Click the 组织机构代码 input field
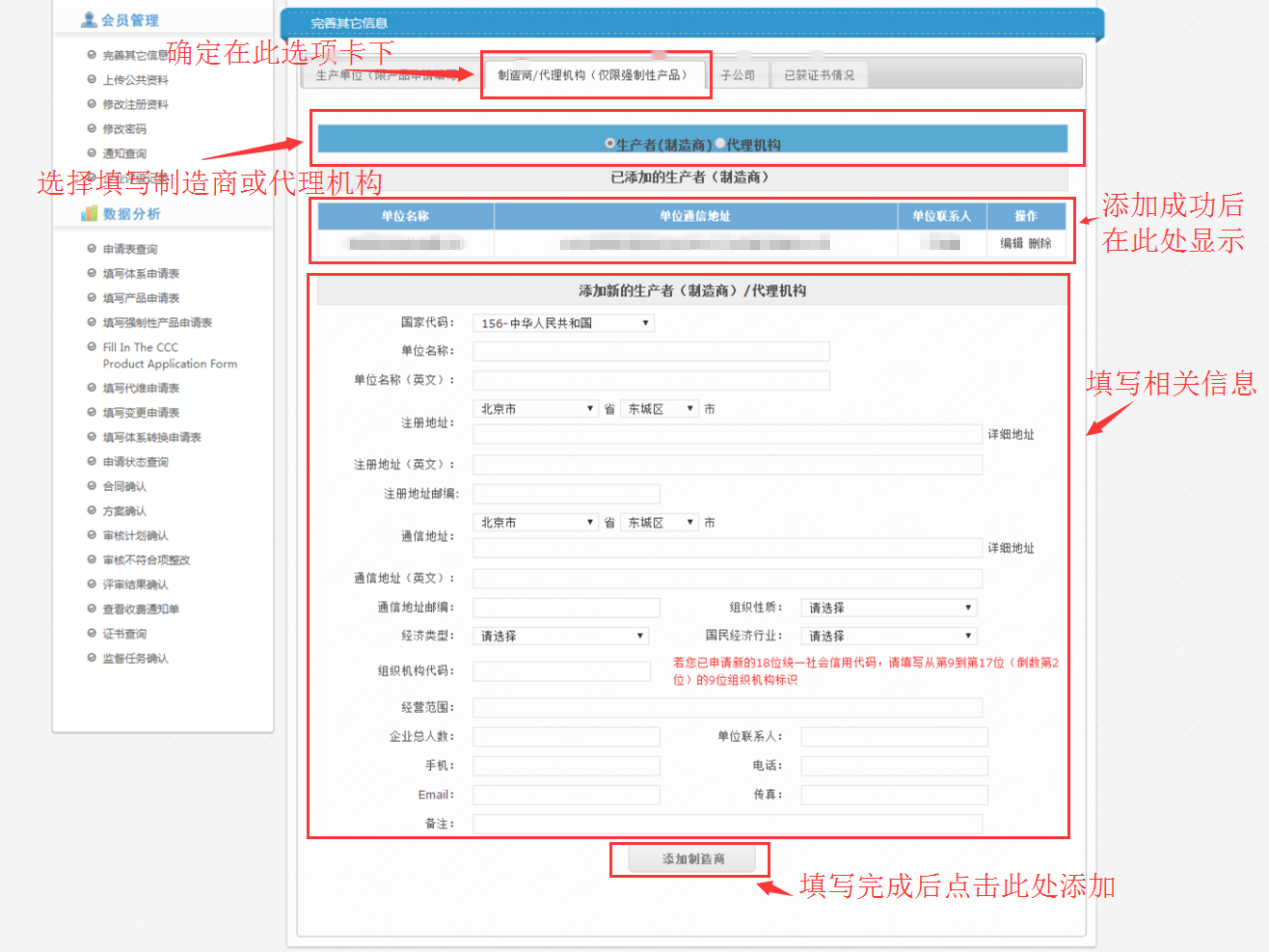The width and height of the screenshot is (1269, 952). [x=561, y=671]
